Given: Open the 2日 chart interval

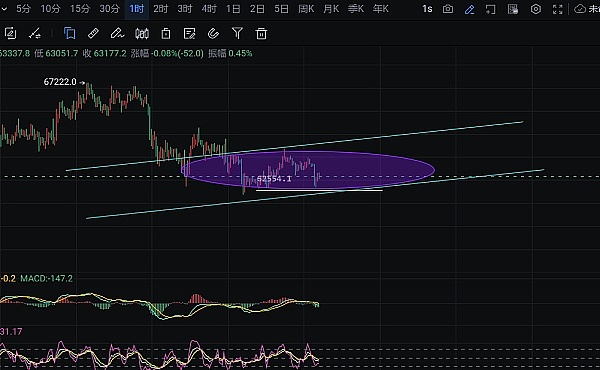Looking at the screenshot, I should [x=257, y=9].
